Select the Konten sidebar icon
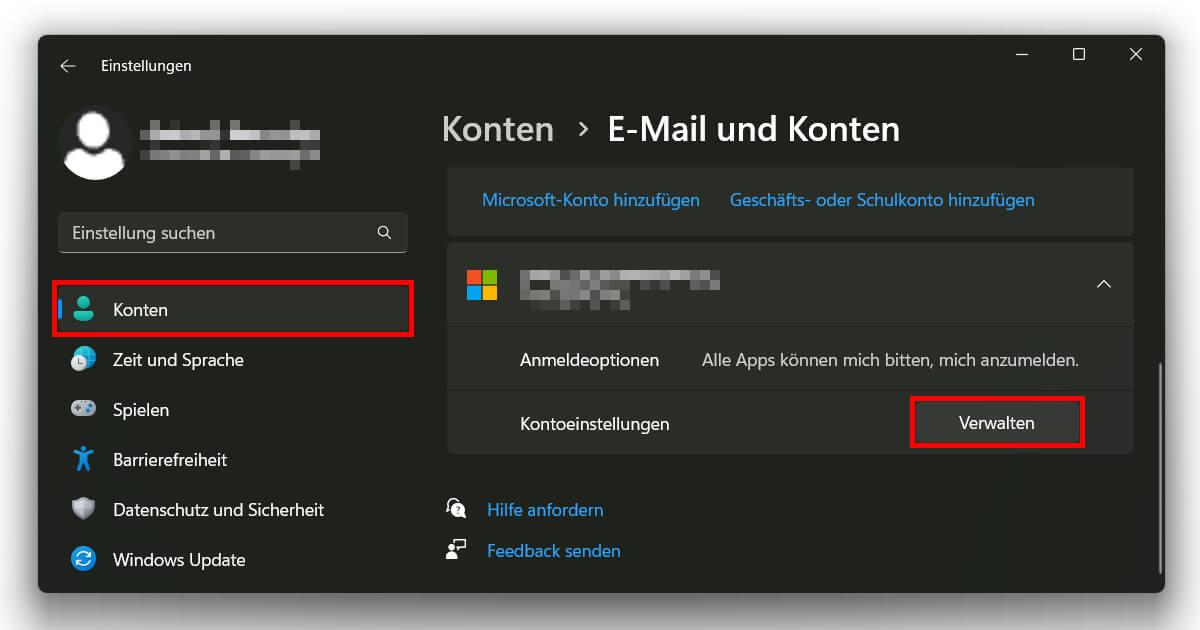 (84, 309)
